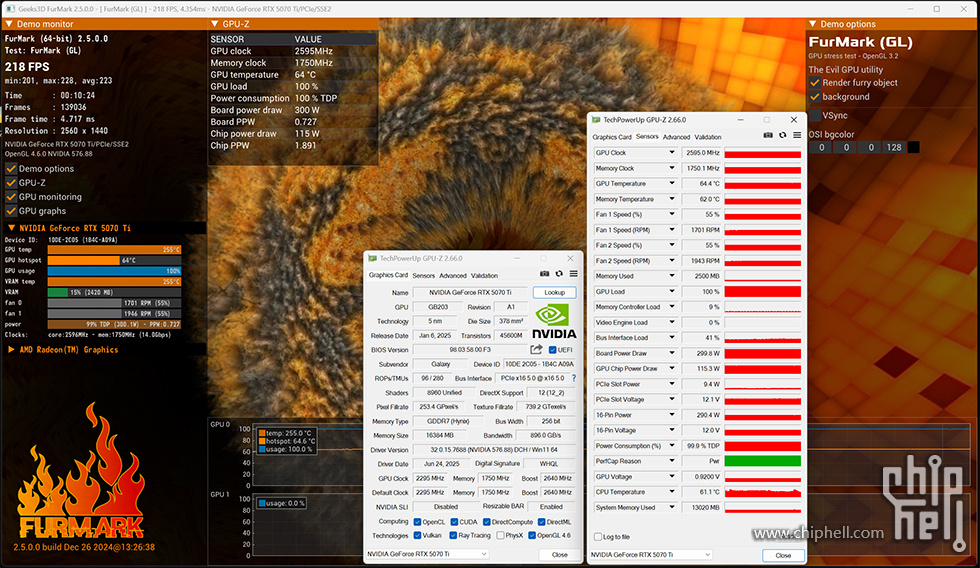
Task: Click Chip PPW row in GPU-Z overlay
Action: [292, 146]
